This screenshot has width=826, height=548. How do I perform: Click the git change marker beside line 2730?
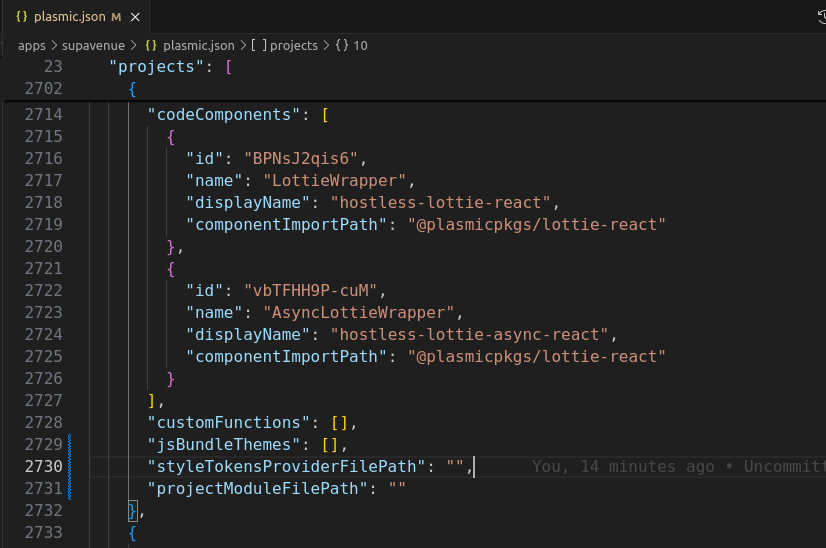point(71,466)
